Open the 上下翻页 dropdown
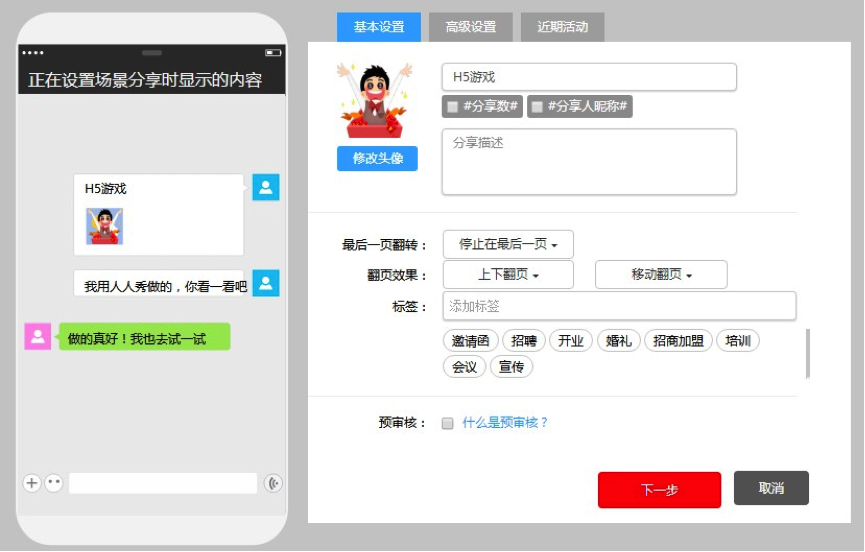 click(x=508, y=275)
